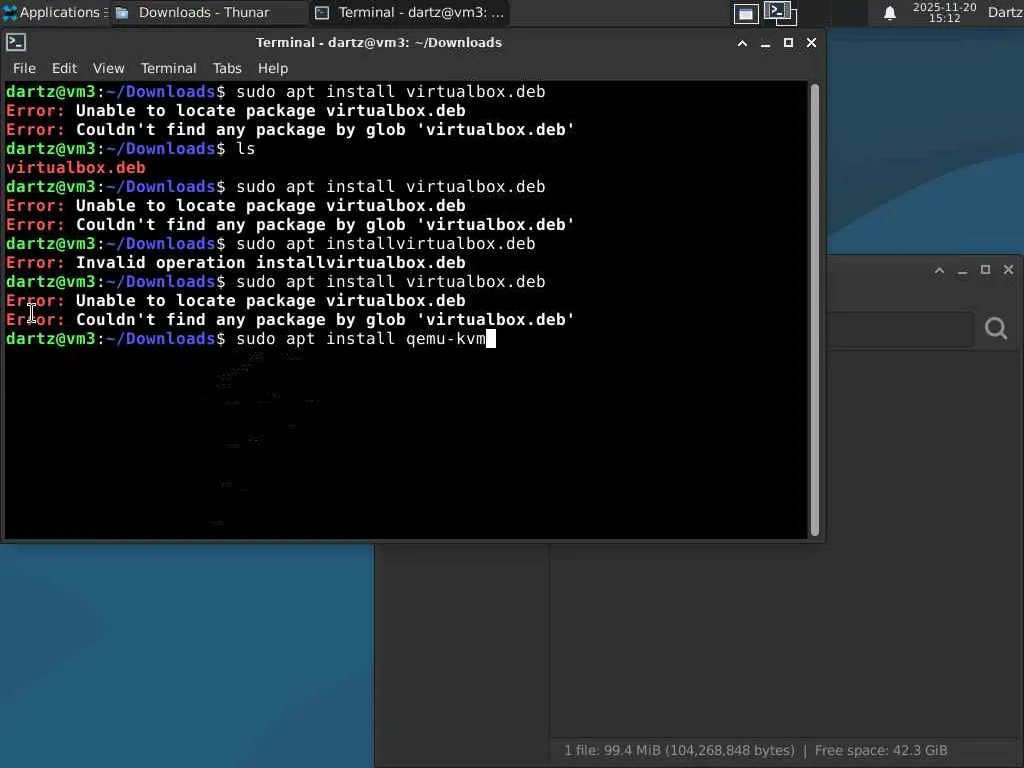
Task: Click the Terminal vertical scrollbar
Action: click(x=814, y=310)
